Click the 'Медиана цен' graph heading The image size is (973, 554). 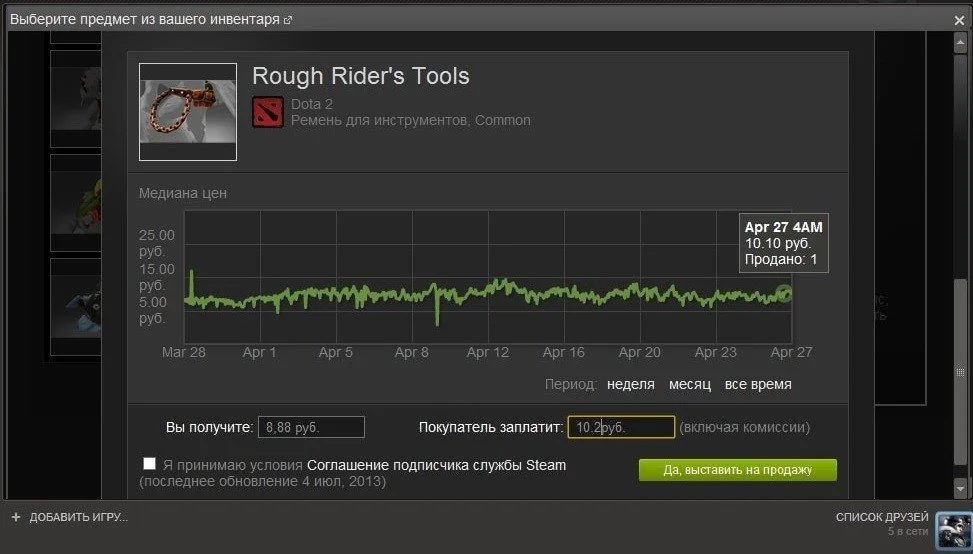coord(183,193)
